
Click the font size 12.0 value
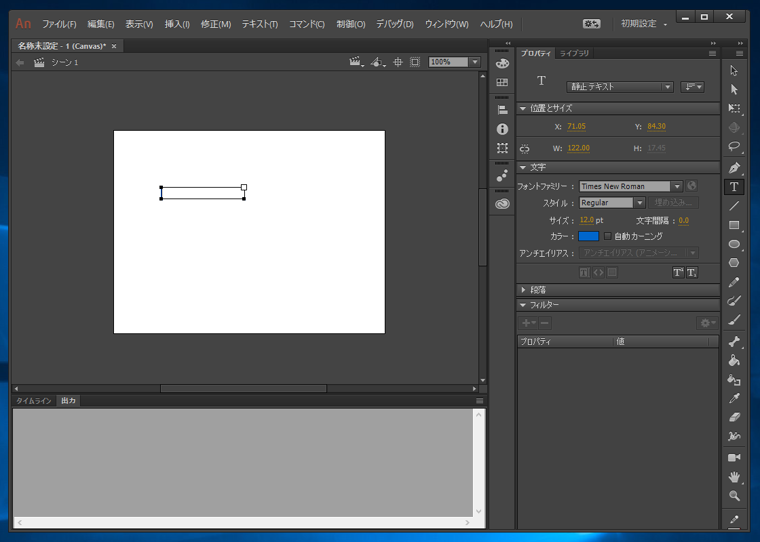(586, 220)
